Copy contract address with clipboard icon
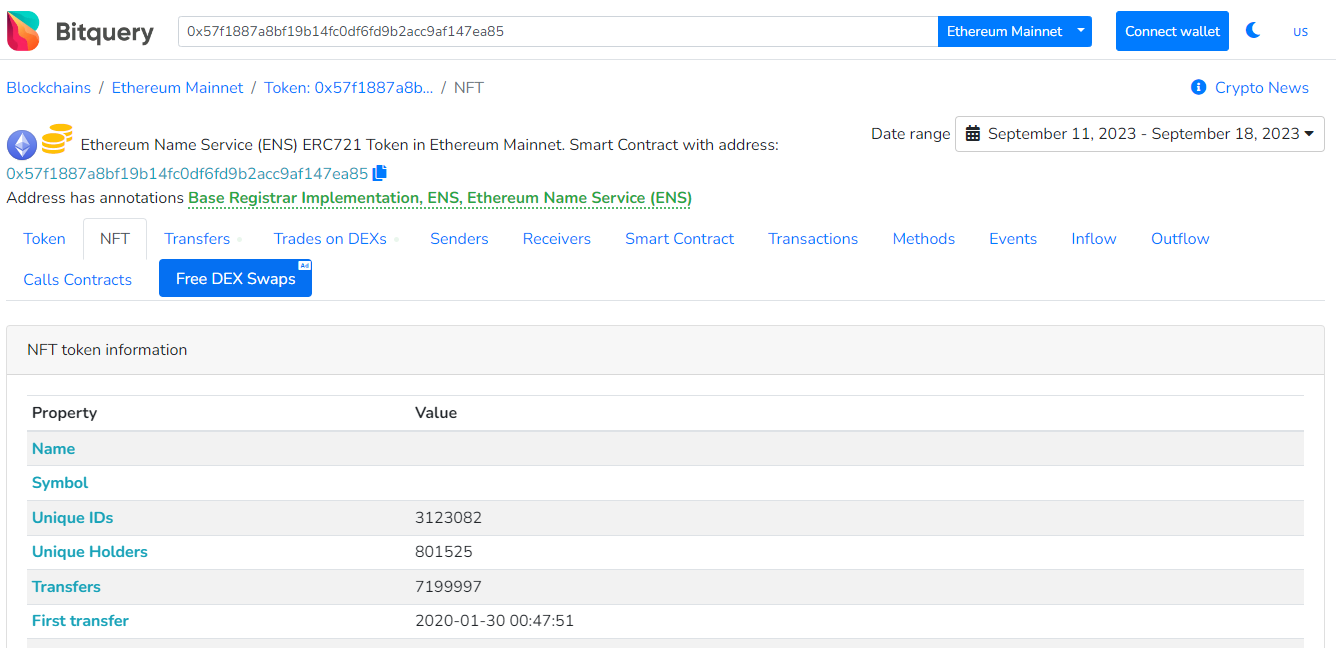 [x=380, y=173]
